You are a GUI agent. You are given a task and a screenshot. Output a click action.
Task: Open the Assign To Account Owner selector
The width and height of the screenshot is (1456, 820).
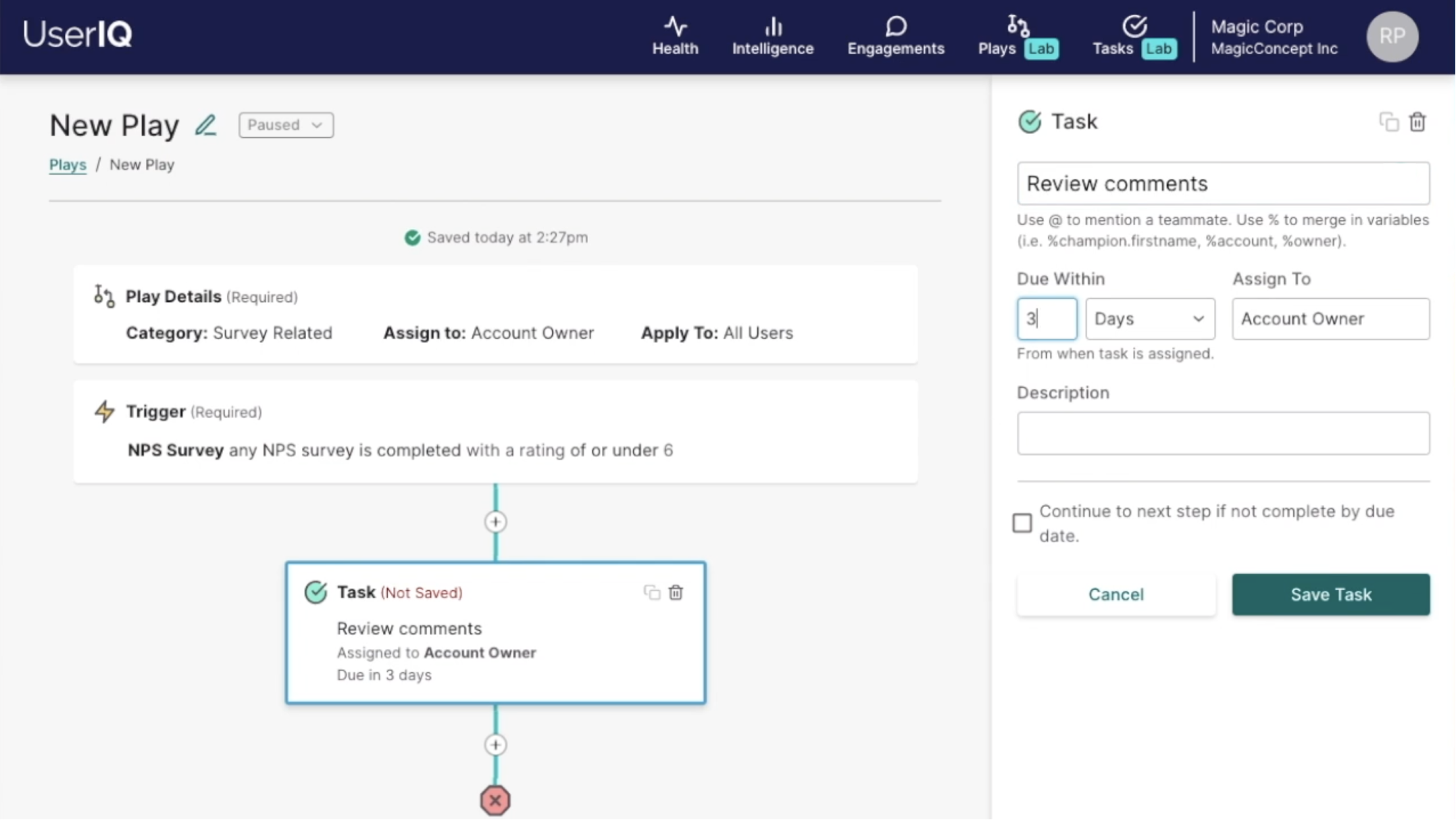click(x=1330, y=318)
